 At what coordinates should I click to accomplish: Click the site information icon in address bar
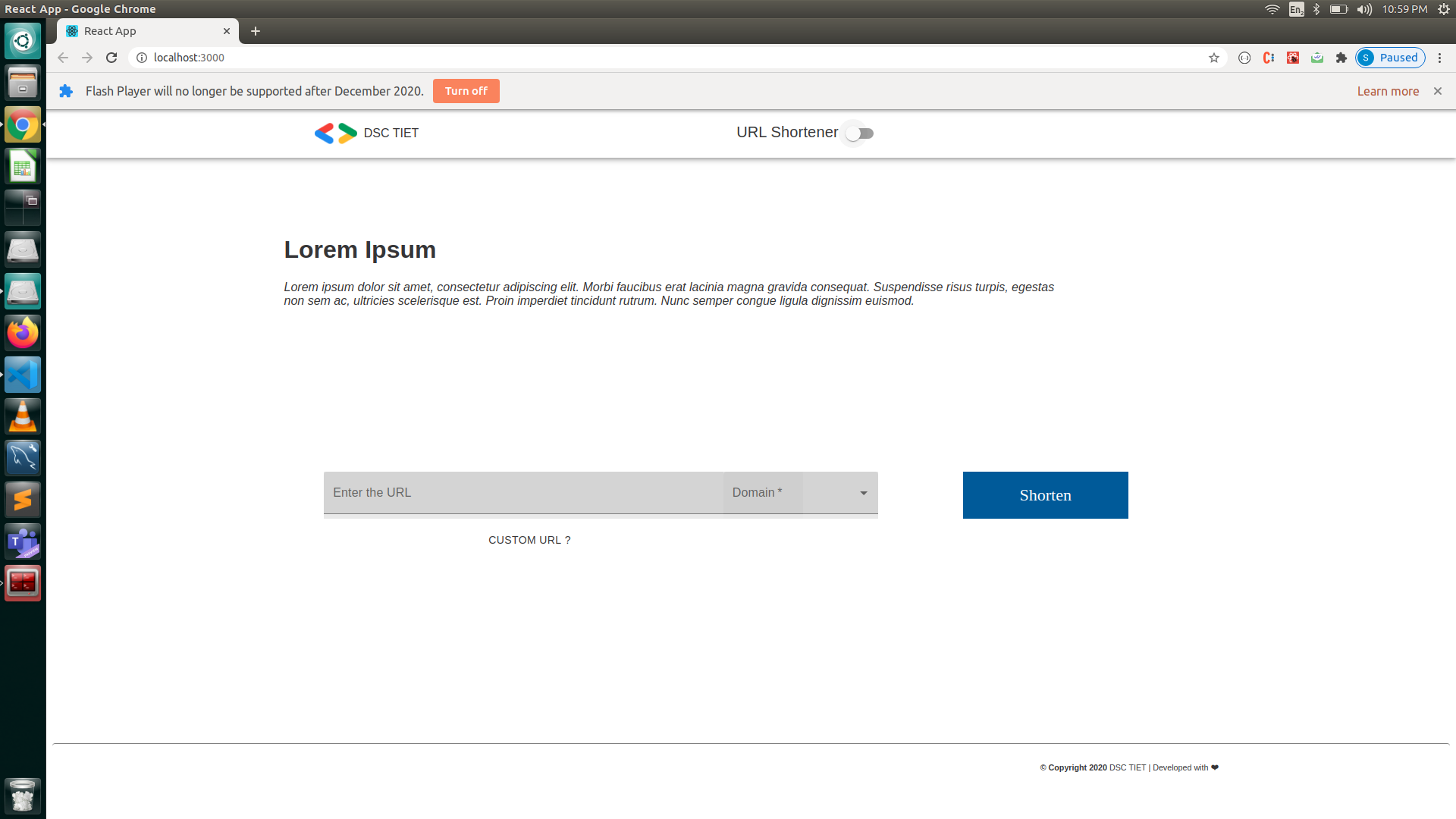click(142, 58)
